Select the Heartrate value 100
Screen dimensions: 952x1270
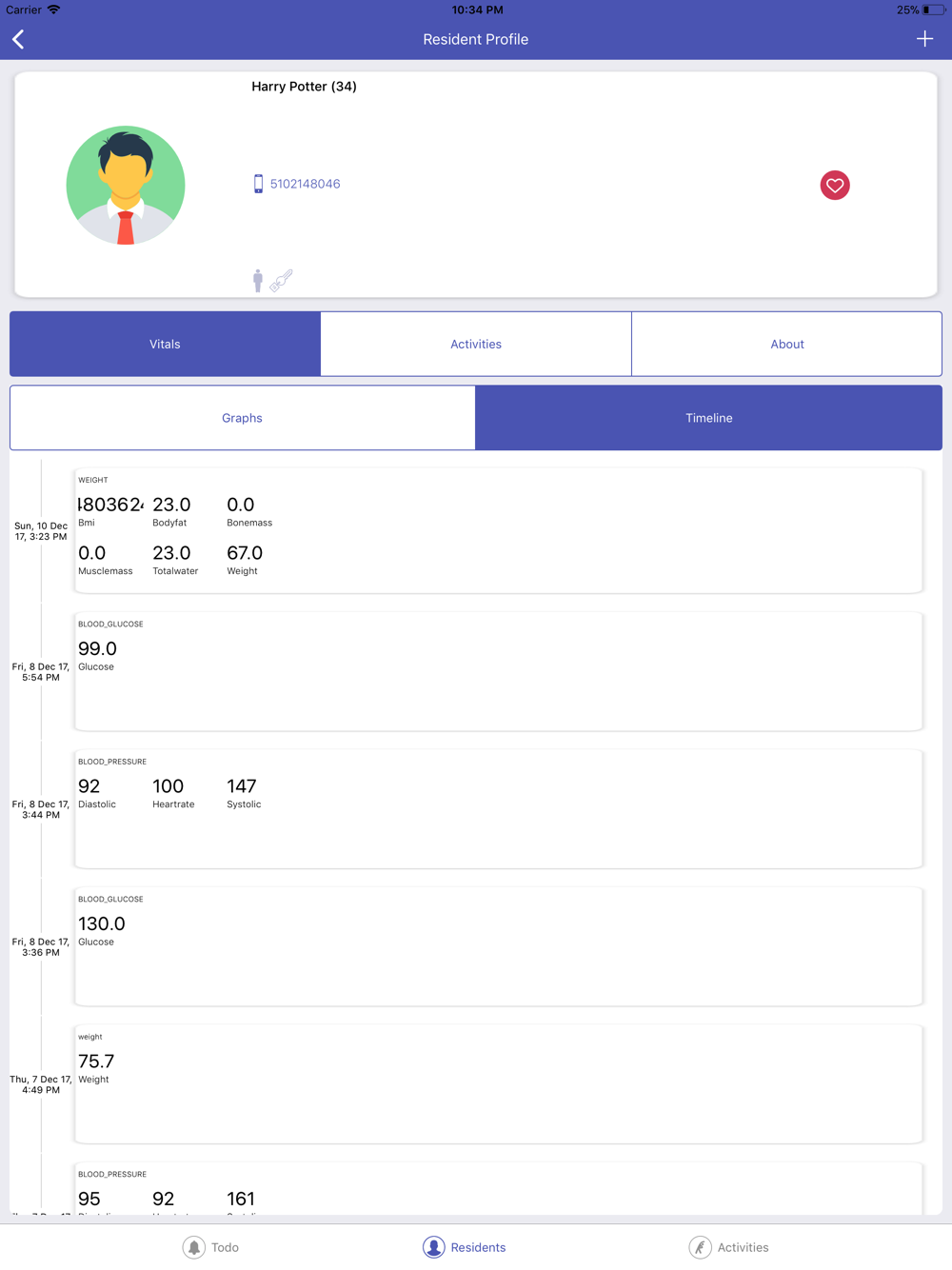[x=168, y=786]
